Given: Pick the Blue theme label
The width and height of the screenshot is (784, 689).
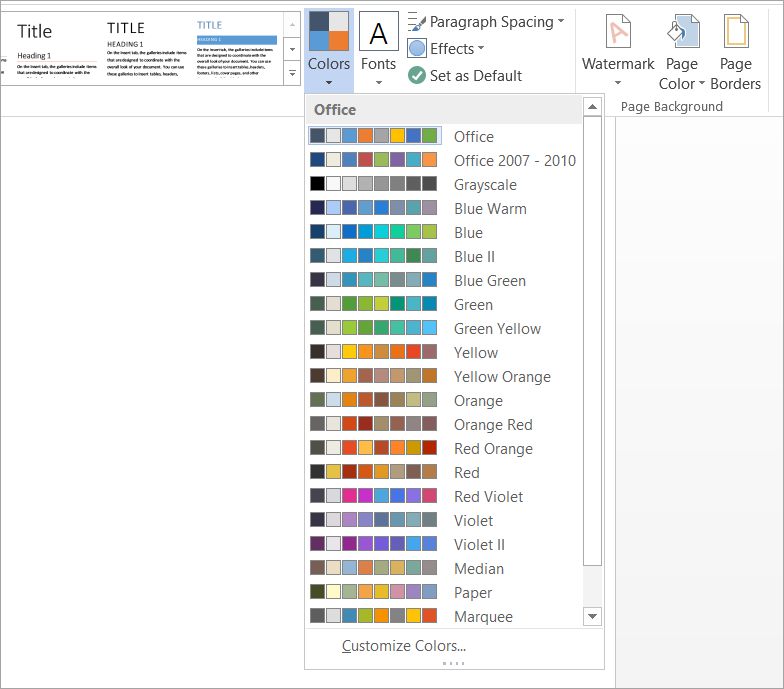Looking at the screenshot, I should pos(468,232).
